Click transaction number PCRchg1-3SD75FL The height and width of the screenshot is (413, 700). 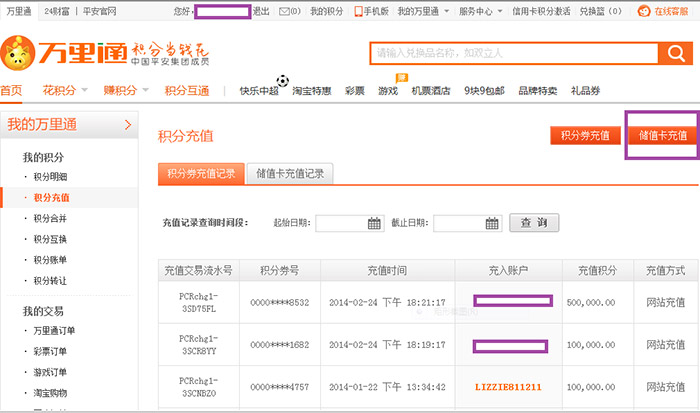[x=199, y=302]
